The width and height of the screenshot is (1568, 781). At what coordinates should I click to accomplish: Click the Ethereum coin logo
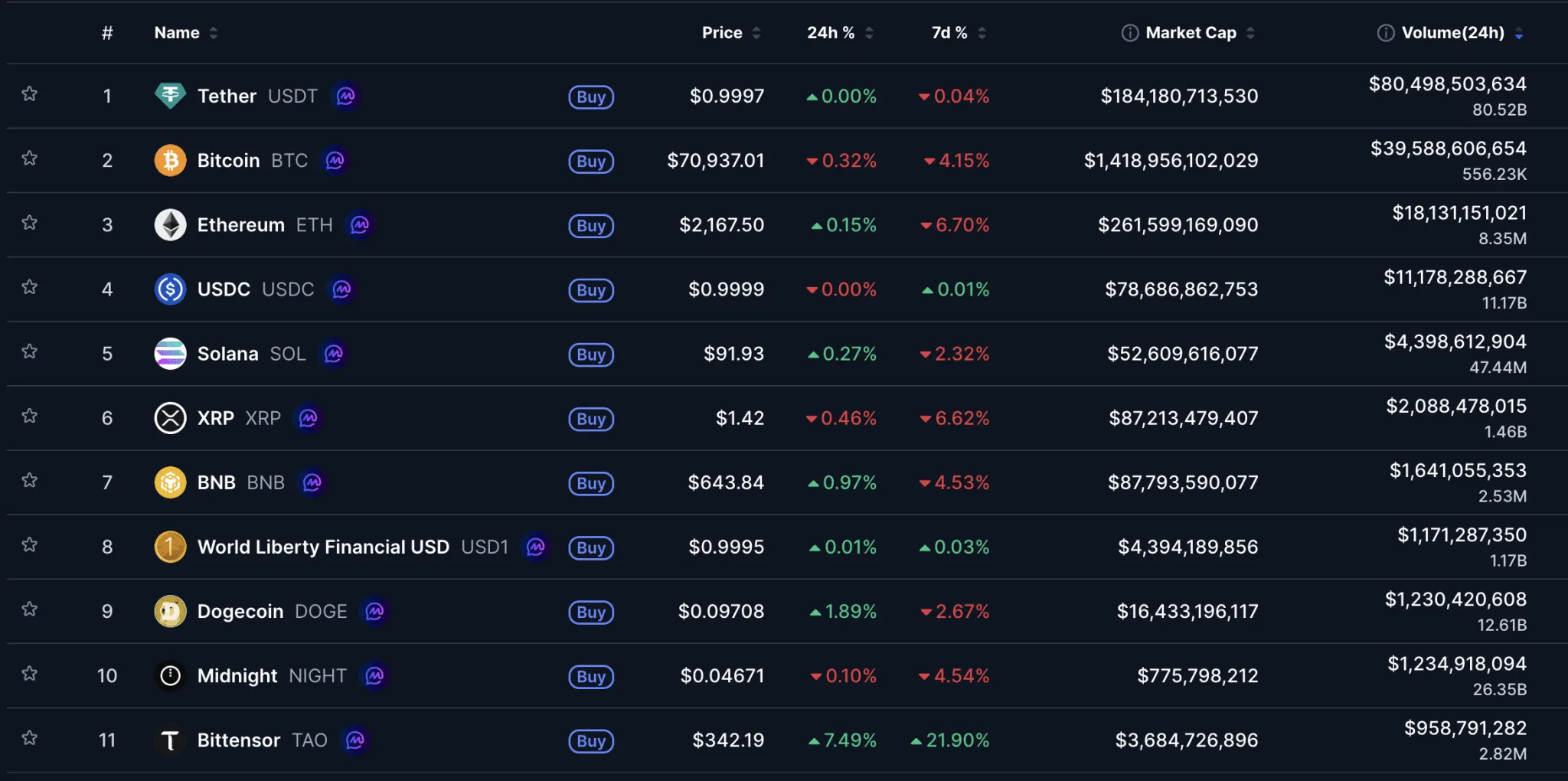pos(170,224)
